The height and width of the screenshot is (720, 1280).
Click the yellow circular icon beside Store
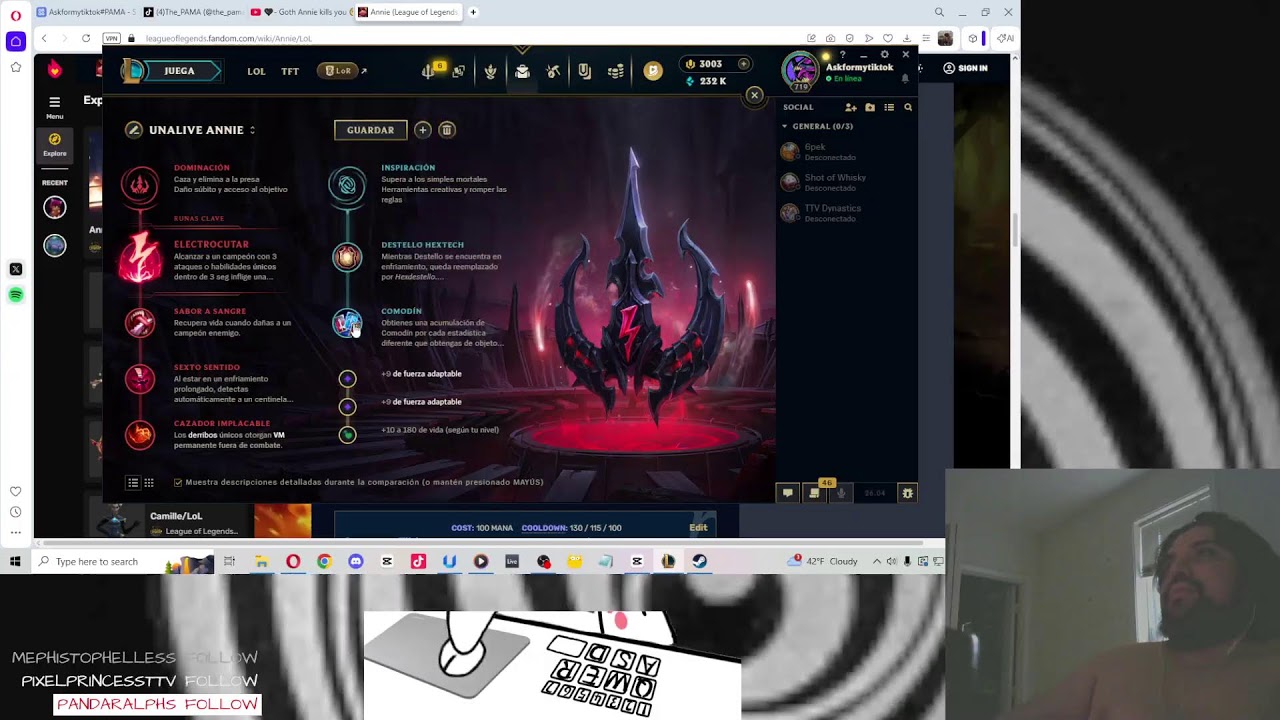click(653, 71)
